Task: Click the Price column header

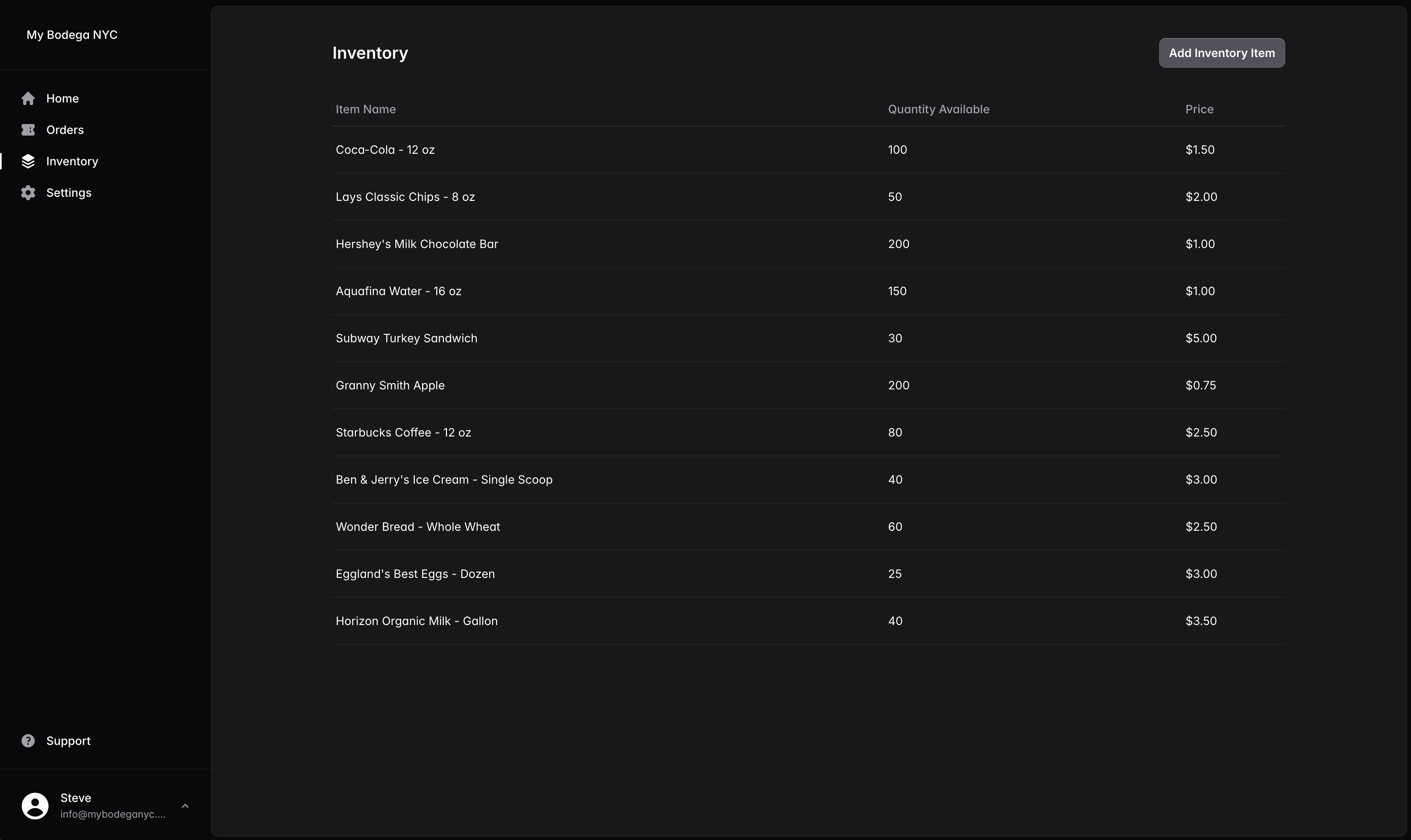Action: pos(1199,109)
